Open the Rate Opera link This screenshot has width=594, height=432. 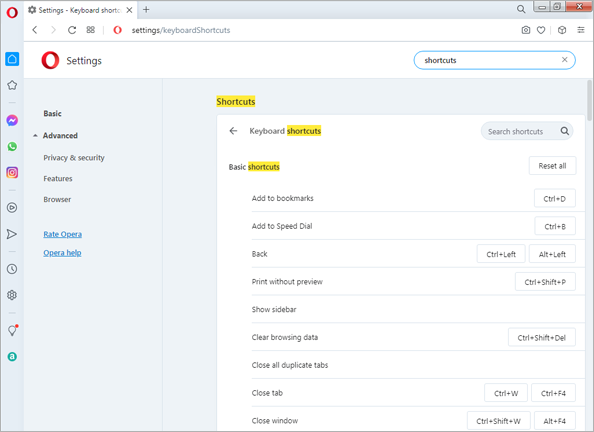pos(63,234)
